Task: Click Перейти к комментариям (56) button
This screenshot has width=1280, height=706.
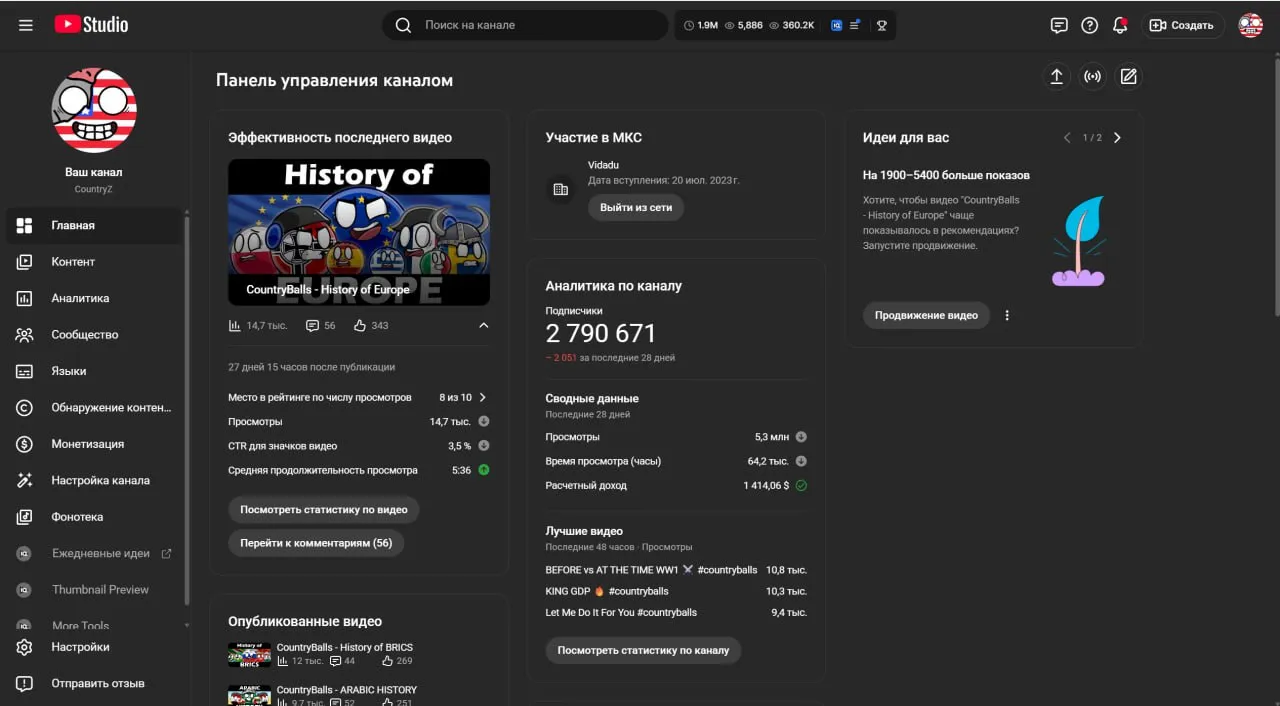Action: pyautogui.click(x=316, y=543)
